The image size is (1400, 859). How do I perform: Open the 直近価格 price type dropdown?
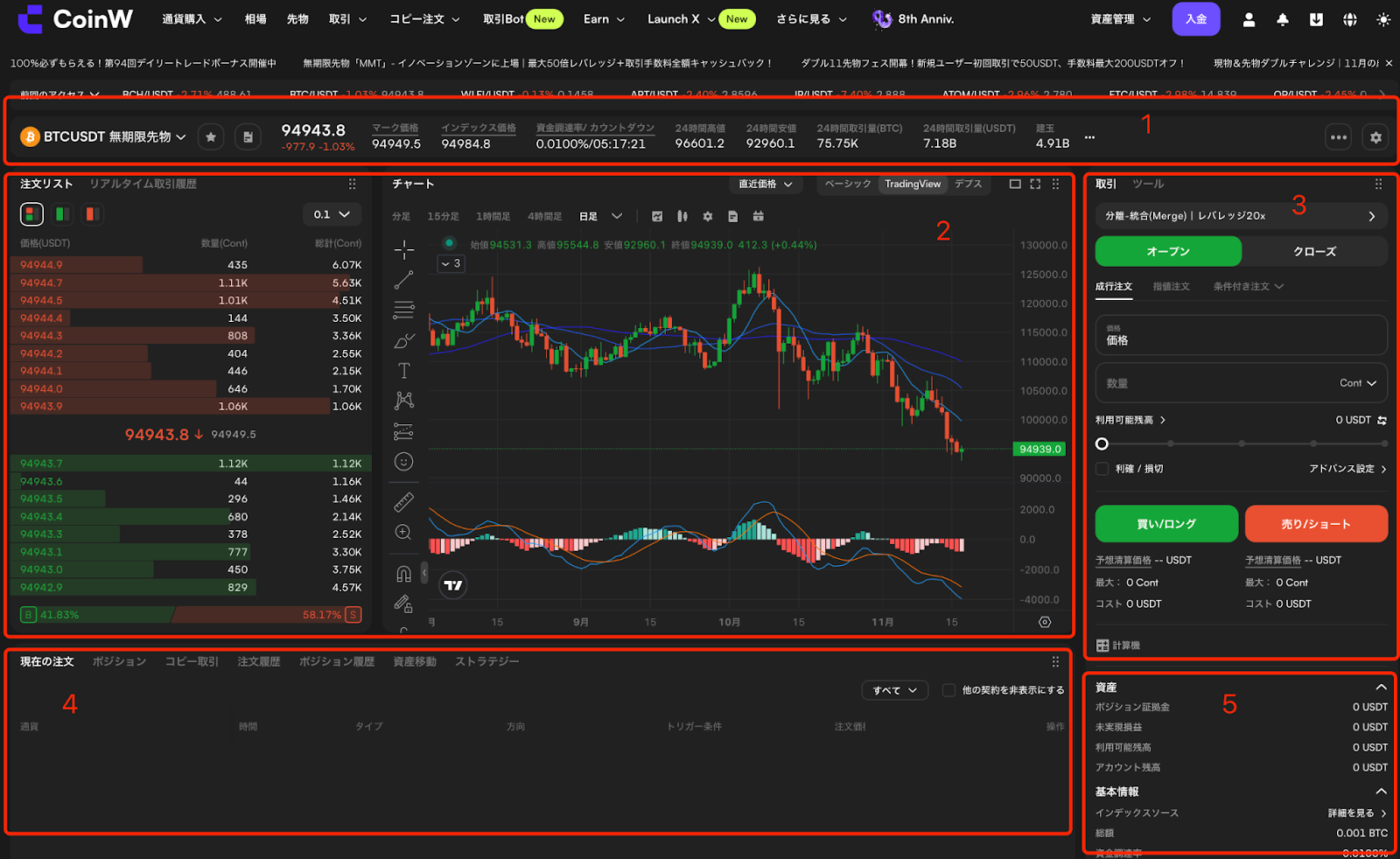click(766, 184)
